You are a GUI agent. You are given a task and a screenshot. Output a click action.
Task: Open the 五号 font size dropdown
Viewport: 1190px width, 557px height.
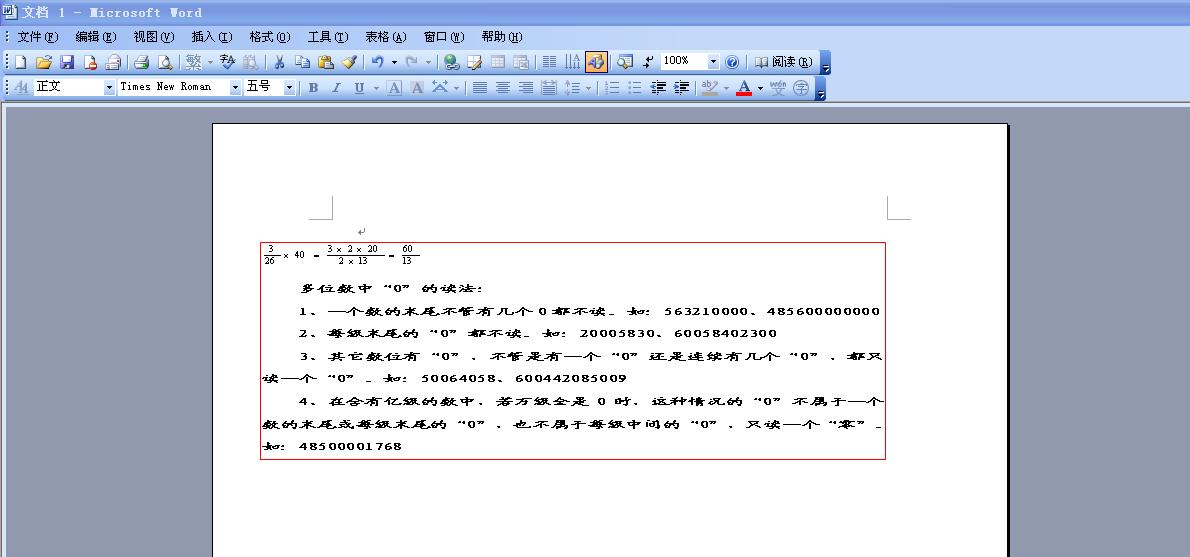(289, 87)
